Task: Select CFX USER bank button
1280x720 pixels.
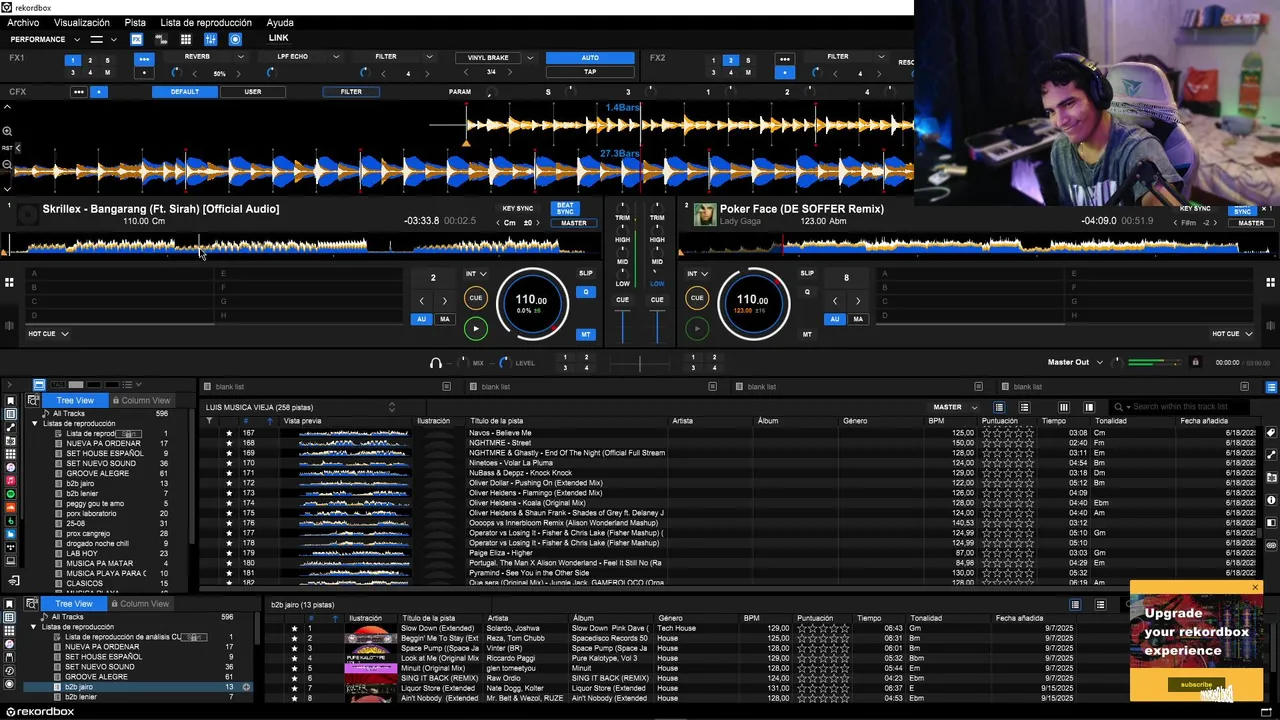Action: pyautogui.click(x=253, y=92)
